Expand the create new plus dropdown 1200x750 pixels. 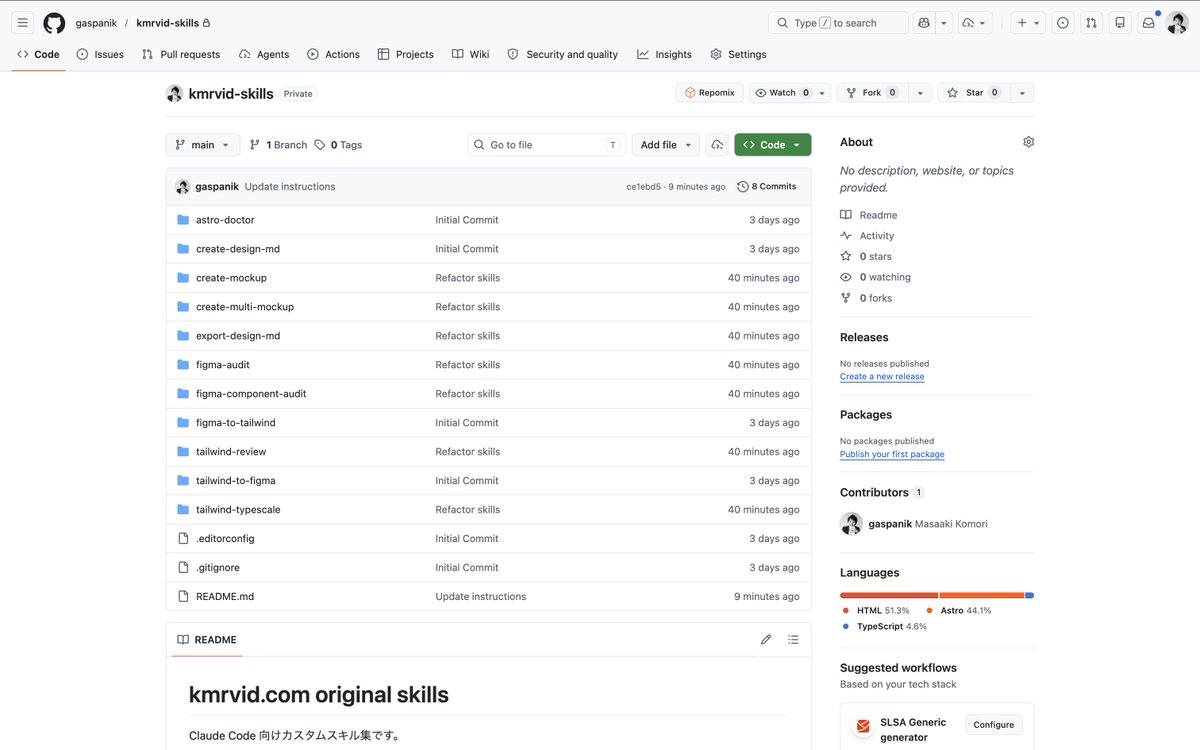[x=1028, y=22]
